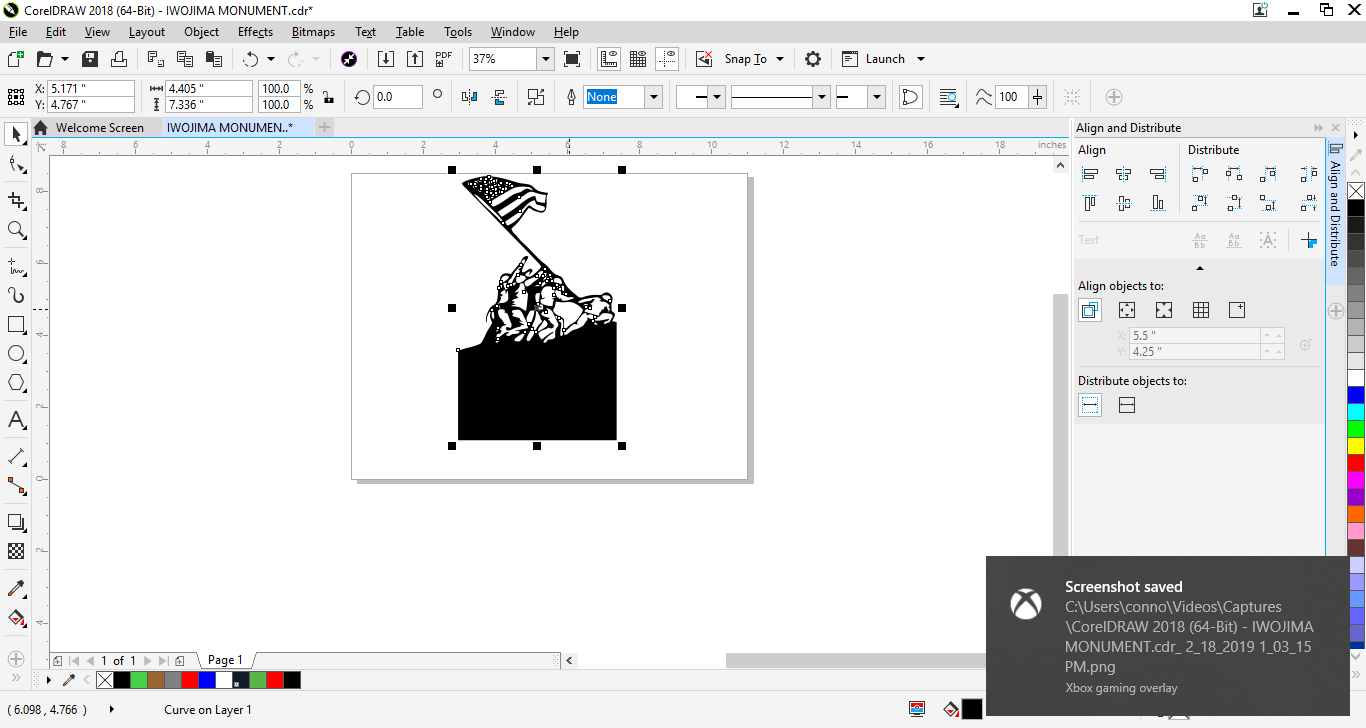Click the Export icon
The image size is (1366, 728).
(414, 59)
